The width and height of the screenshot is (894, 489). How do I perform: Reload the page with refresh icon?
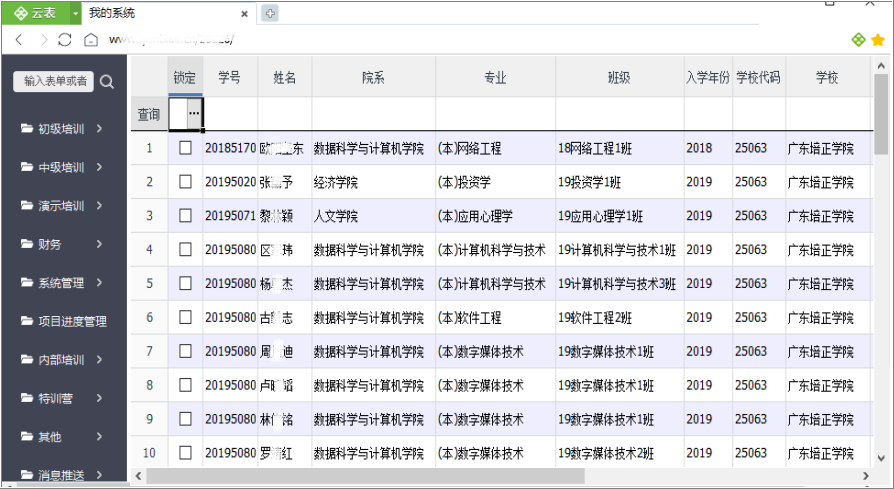point(65,39)
